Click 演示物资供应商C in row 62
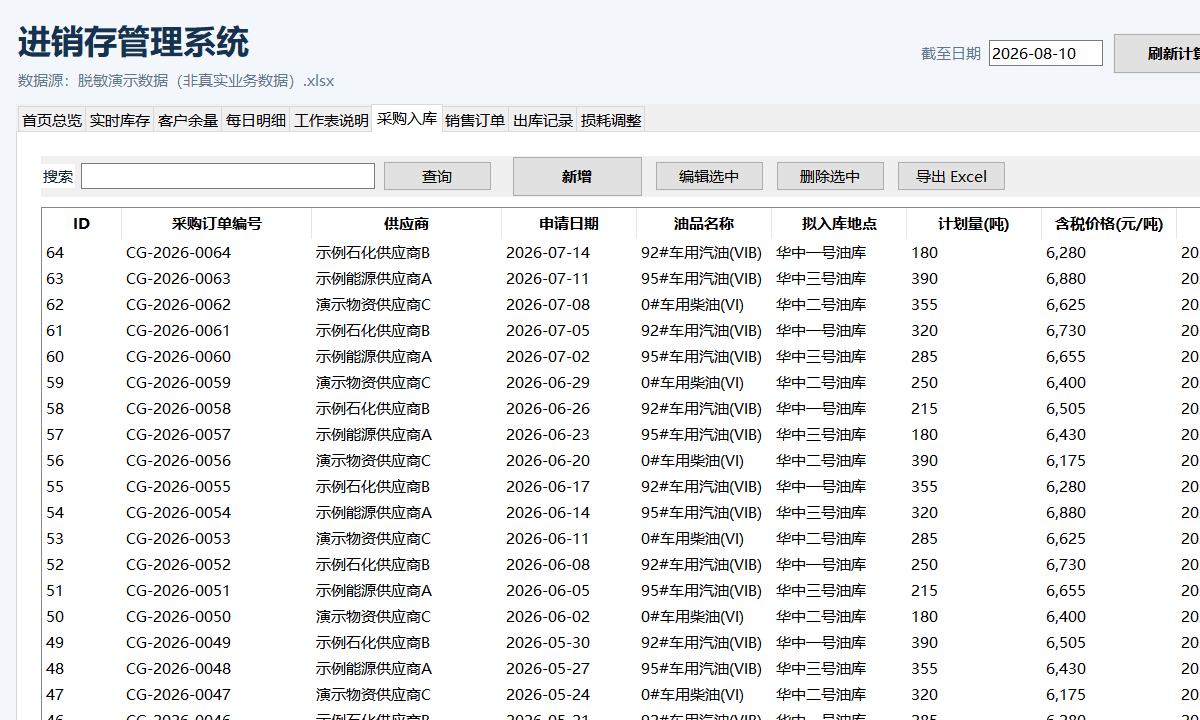Image resolution: width=1200 pixels, height=720 pixels. pos(373,304)
